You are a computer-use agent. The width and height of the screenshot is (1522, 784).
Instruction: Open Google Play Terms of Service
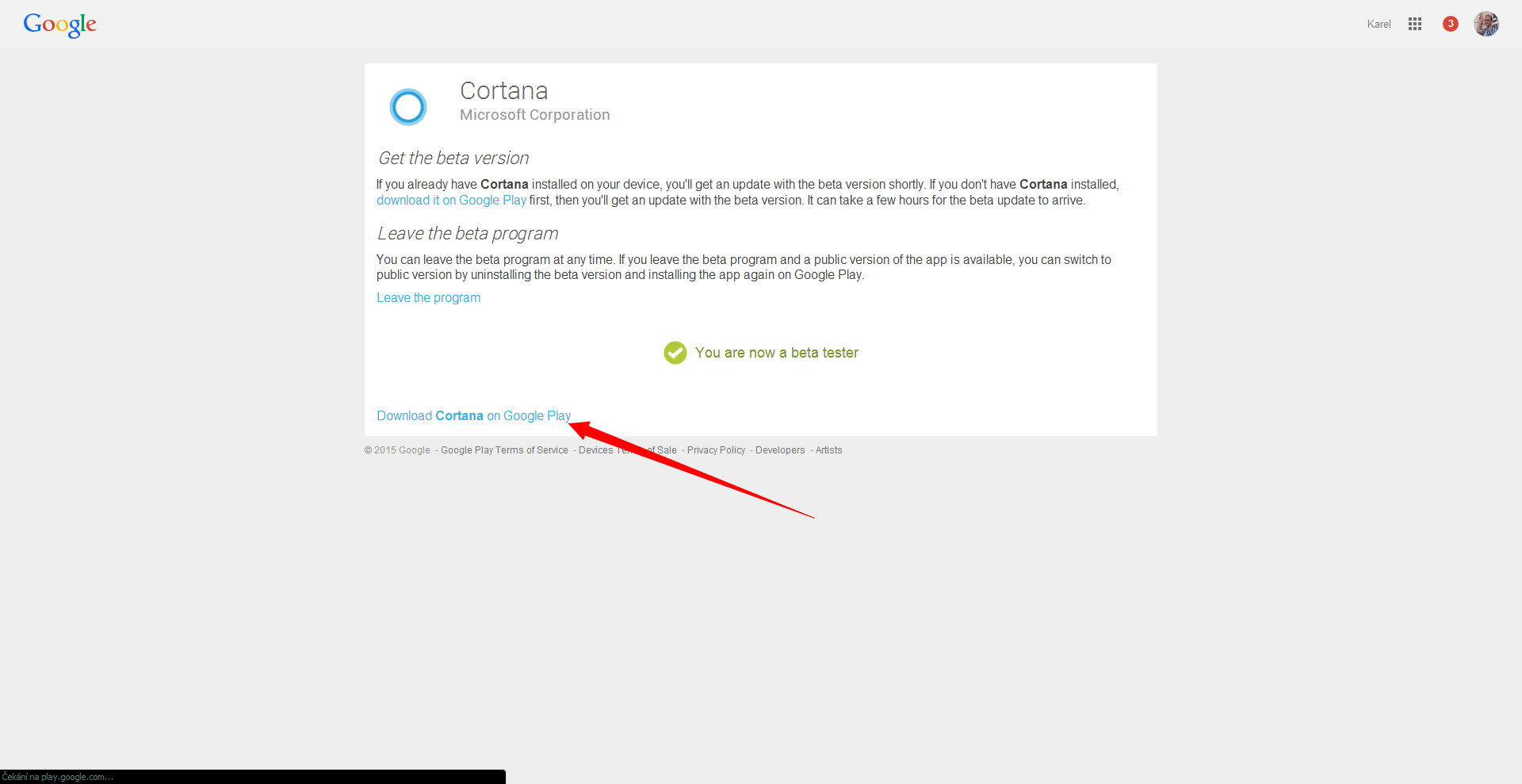pyautogui.click(x=504, y=450)
